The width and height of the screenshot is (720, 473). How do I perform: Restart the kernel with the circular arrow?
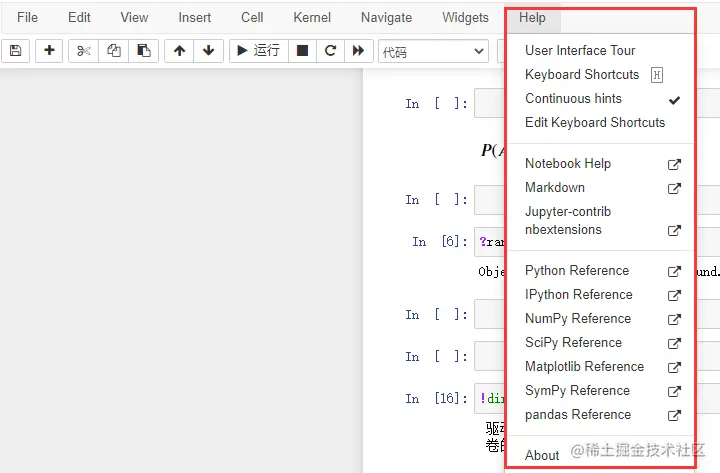pos(330,51)
